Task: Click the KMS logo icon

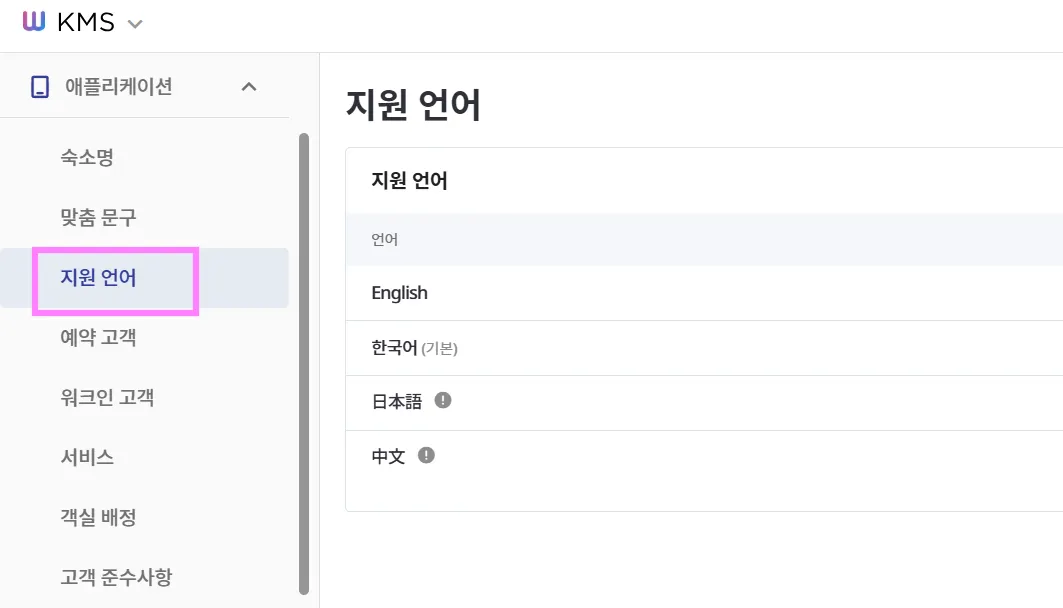Action: pos(34,23)
